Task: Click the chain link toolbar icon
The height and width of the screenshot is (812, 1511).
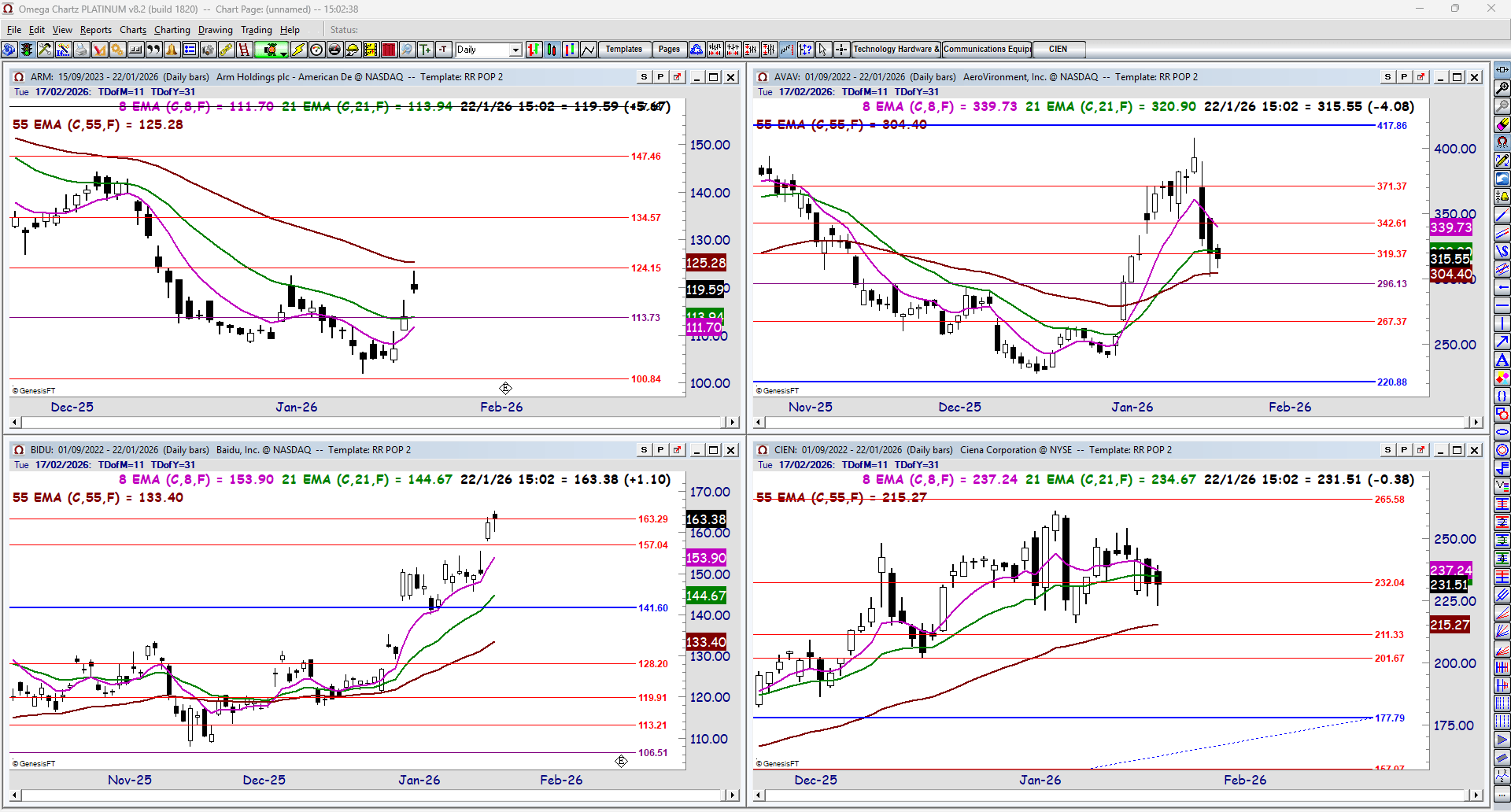Action: click(x=226, y=50)
